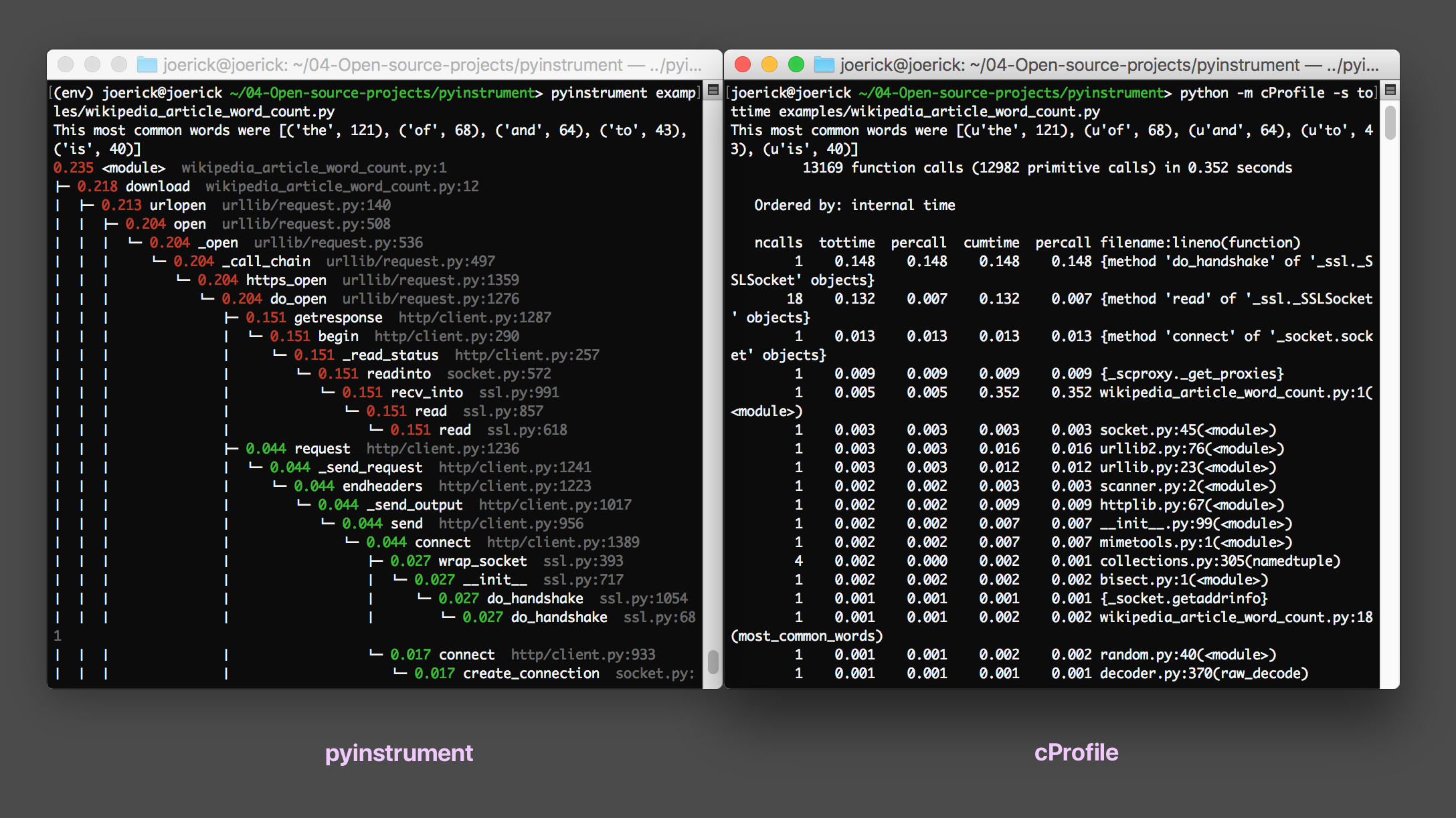Click the '13169 function calls' summary line

tap(1048, 167)
